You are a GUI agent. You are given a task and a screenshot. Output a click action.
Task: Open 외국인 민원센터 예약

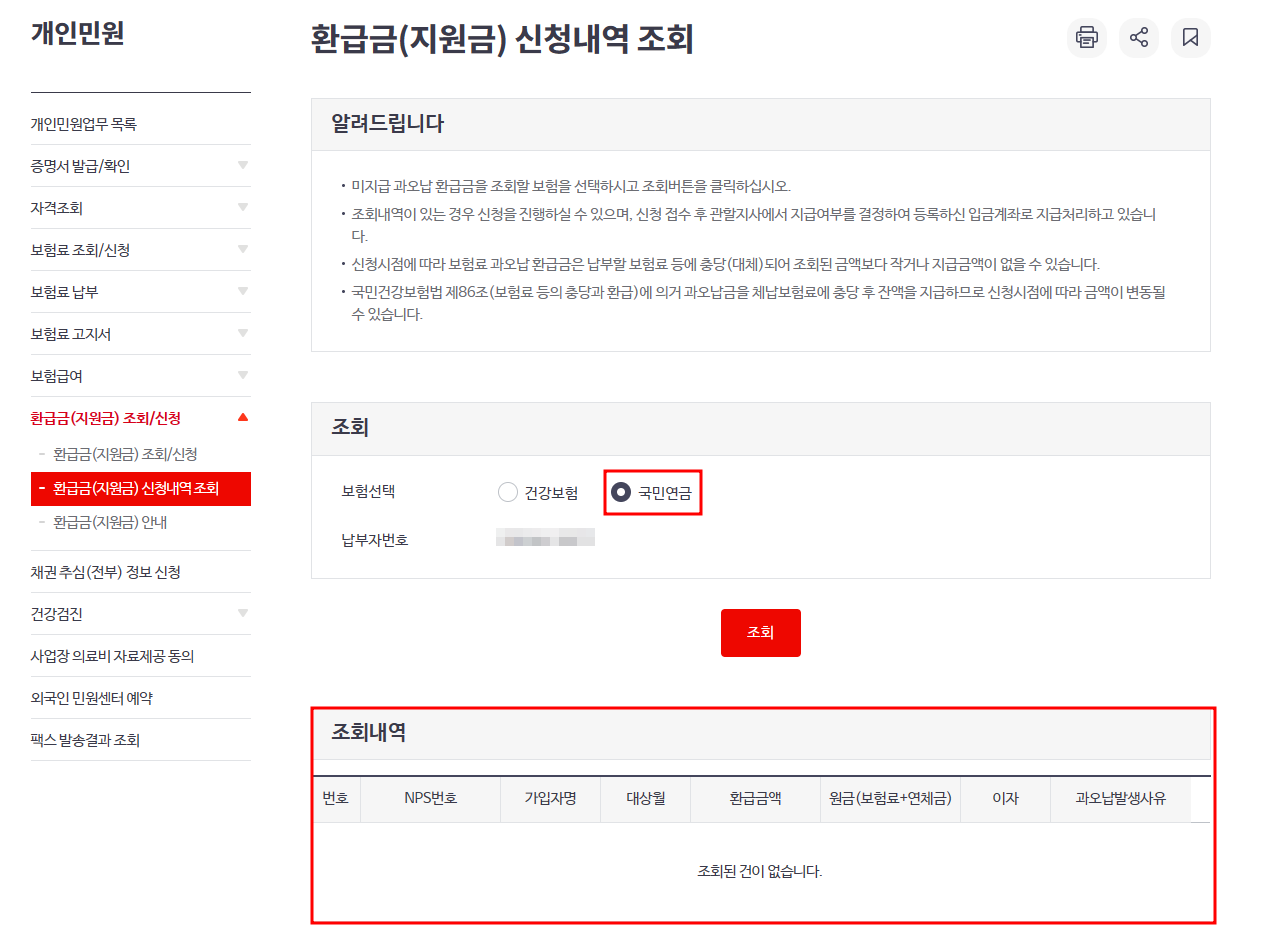tap(92, 698)
